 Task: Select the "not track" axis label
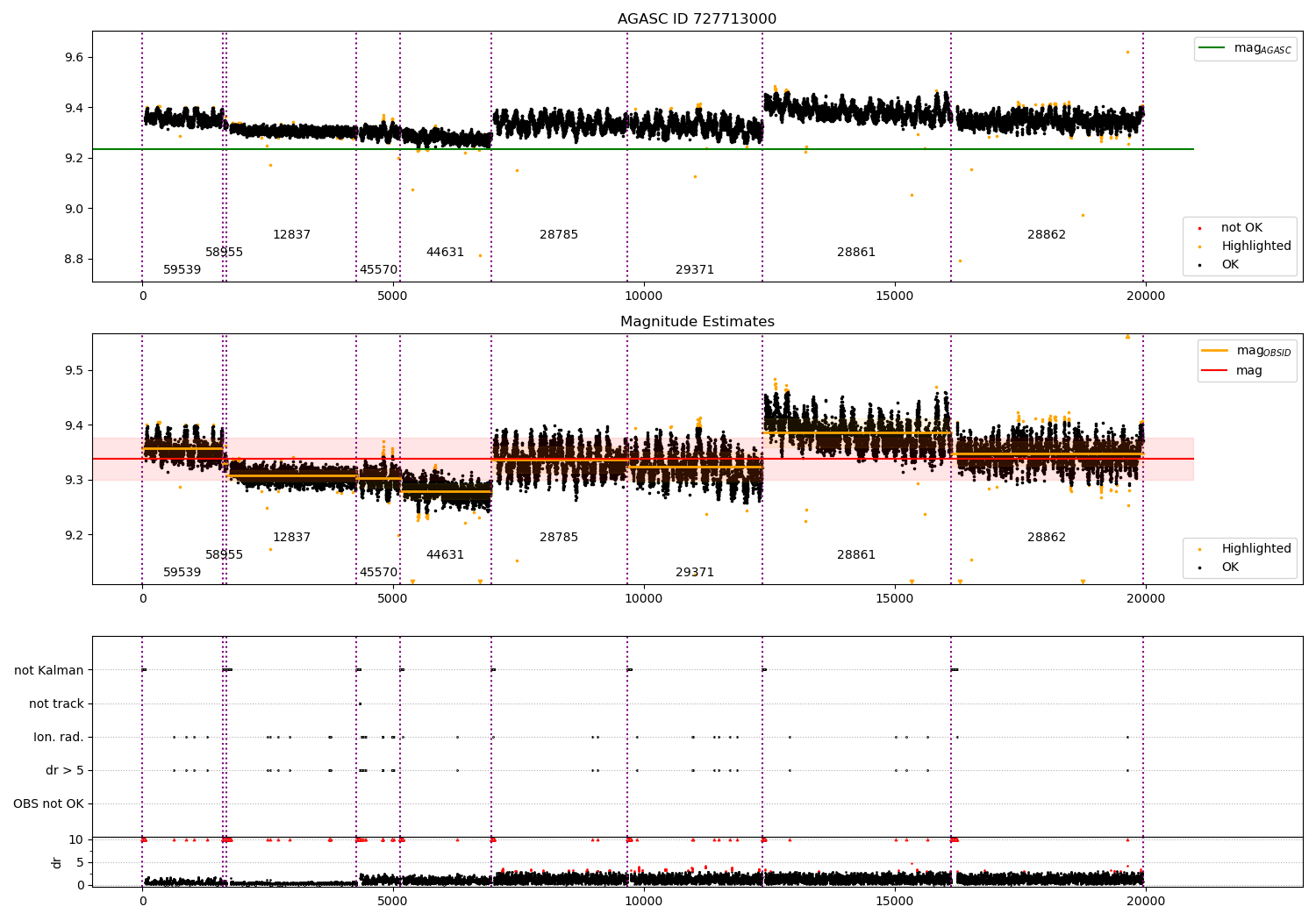coord(56,704)
